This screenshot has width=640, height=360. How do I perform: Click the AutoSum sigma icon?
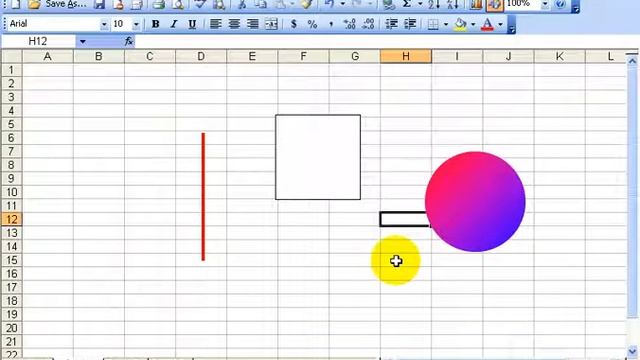pyautogui.click(x=407, y=4)
